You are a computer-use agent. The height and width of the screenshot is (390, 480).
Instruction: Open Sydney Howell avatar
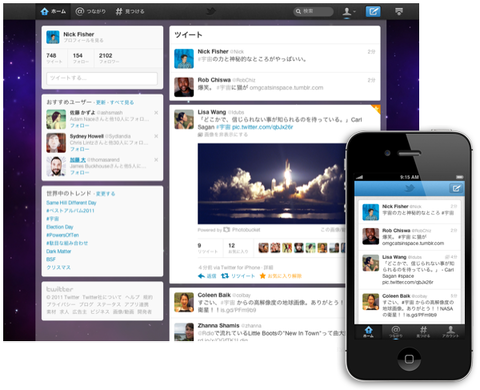[56, 143]
